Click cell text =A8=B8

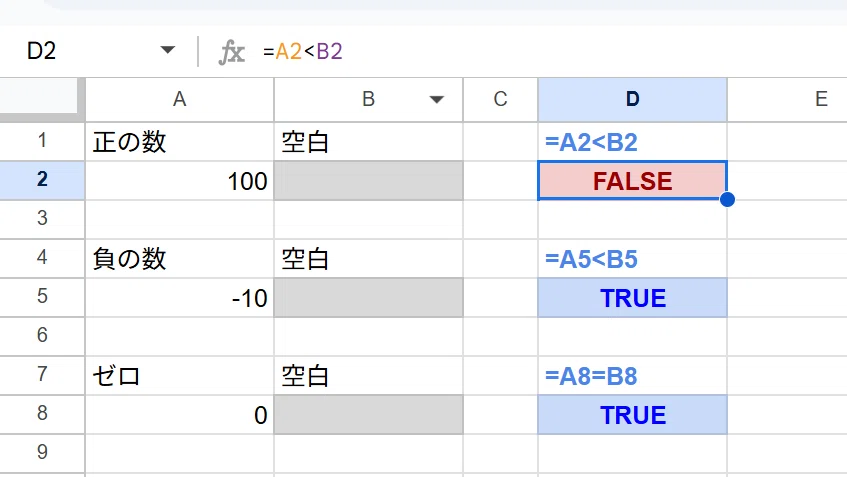(591, 375)
